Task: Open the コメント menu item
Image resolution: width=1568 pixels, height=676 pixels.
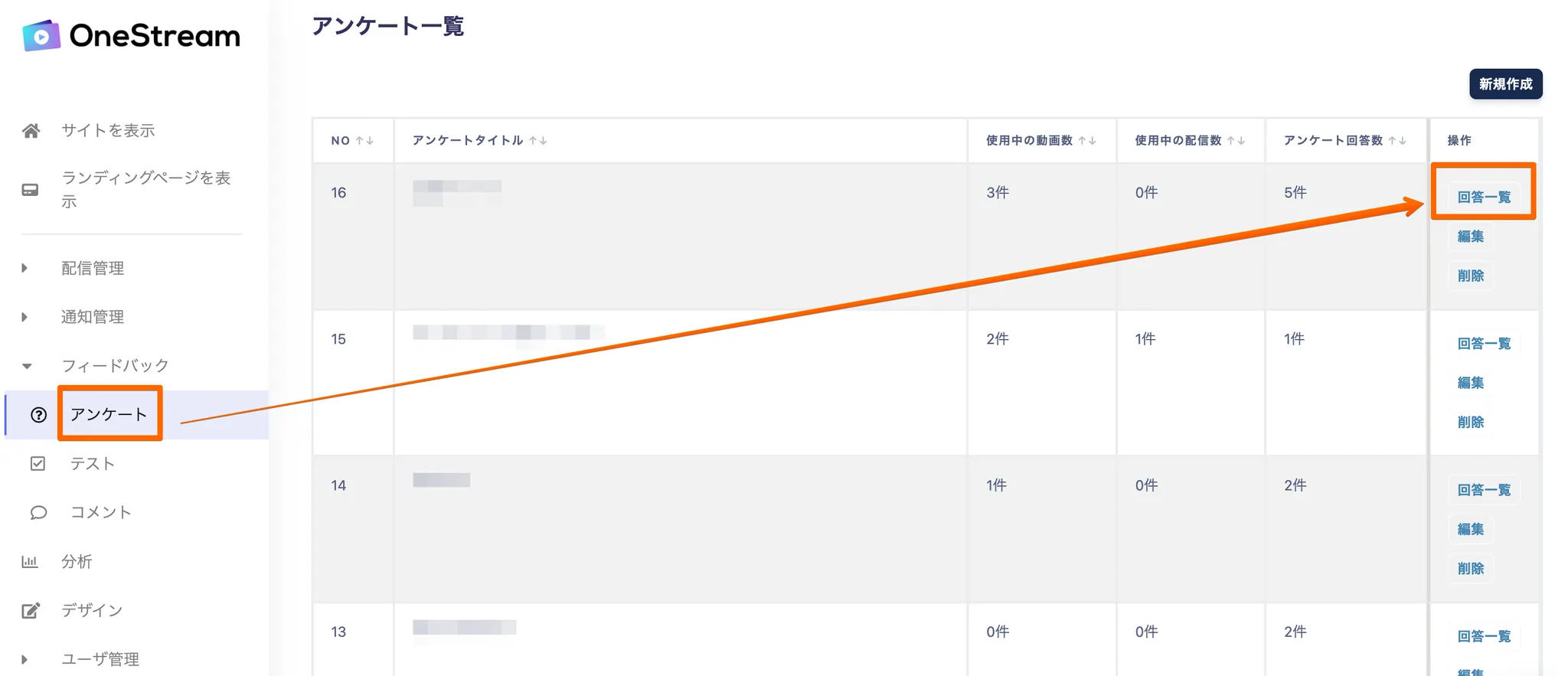Action: (101, 513)
